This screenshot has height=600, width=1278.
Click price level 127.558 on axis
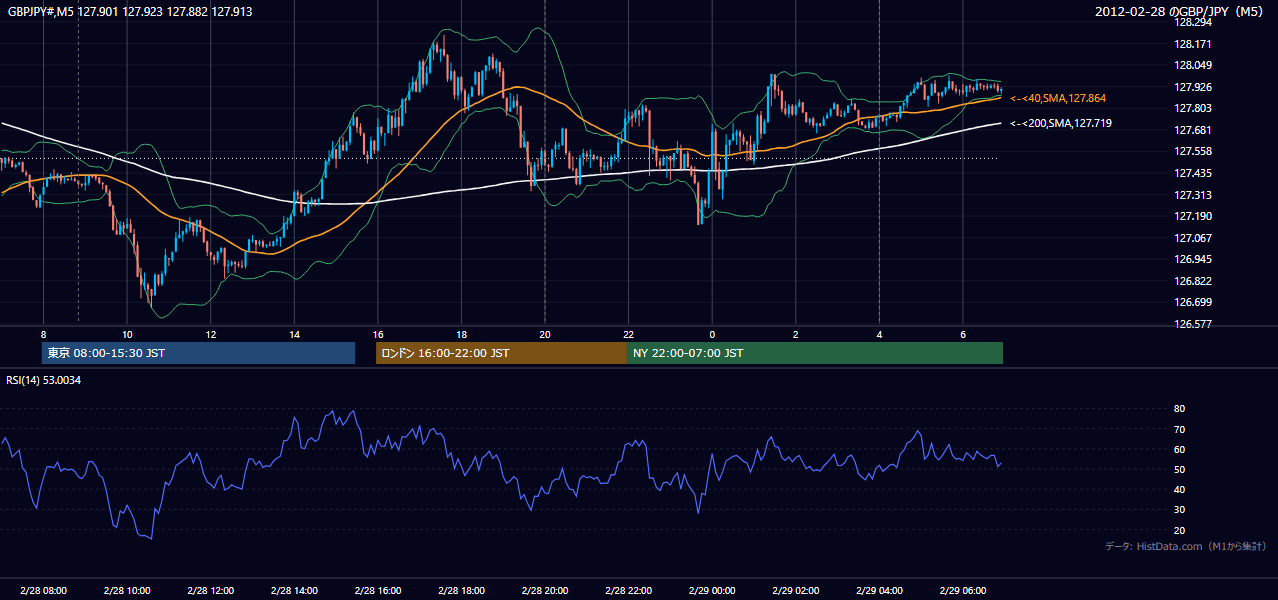point(1193,151)
